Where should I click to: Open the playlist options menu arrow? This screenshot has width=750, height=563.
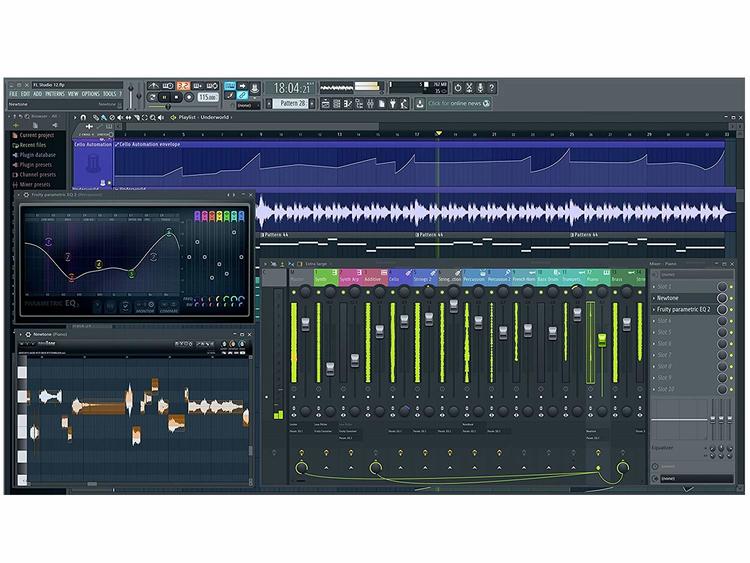click(x=75, y=117)
